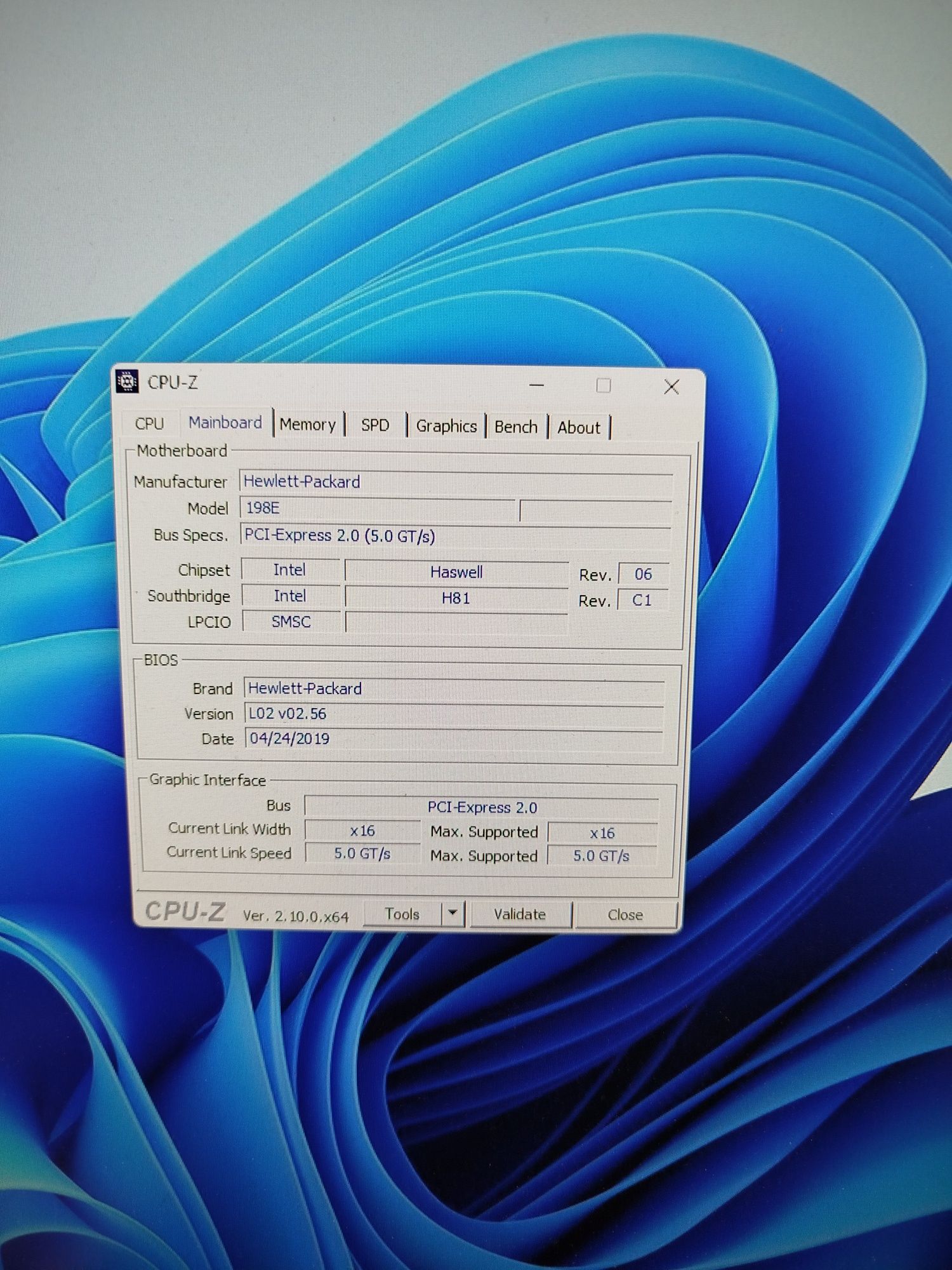Select the Mainboard tab
952x1270 pixels.
point(225,422)
